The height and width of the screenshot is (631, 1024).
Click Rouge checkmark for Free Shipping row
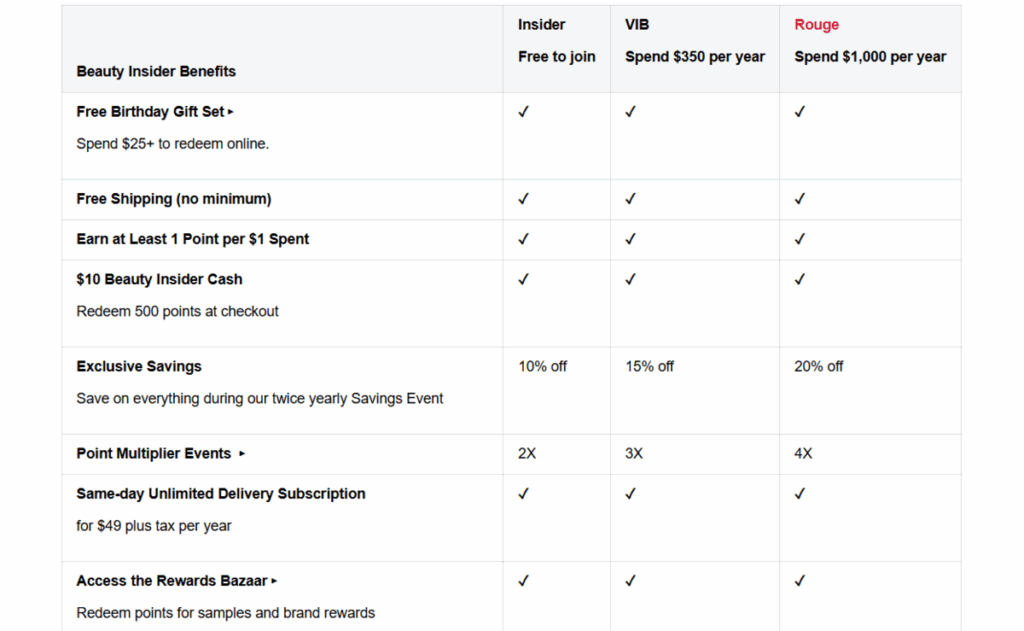[x=799, y=199]
